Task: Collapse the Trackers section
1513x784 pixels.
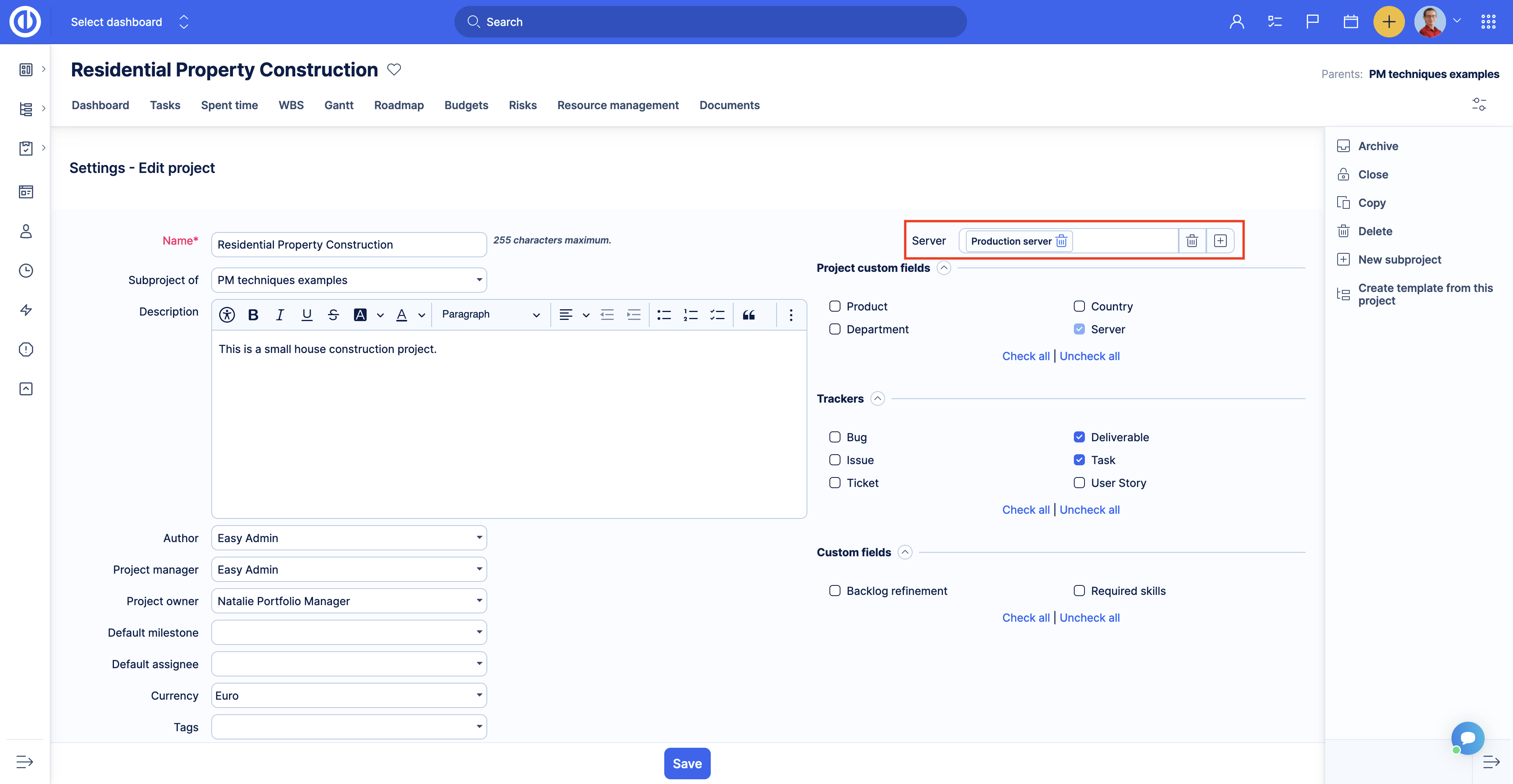Action: [877, 398]
